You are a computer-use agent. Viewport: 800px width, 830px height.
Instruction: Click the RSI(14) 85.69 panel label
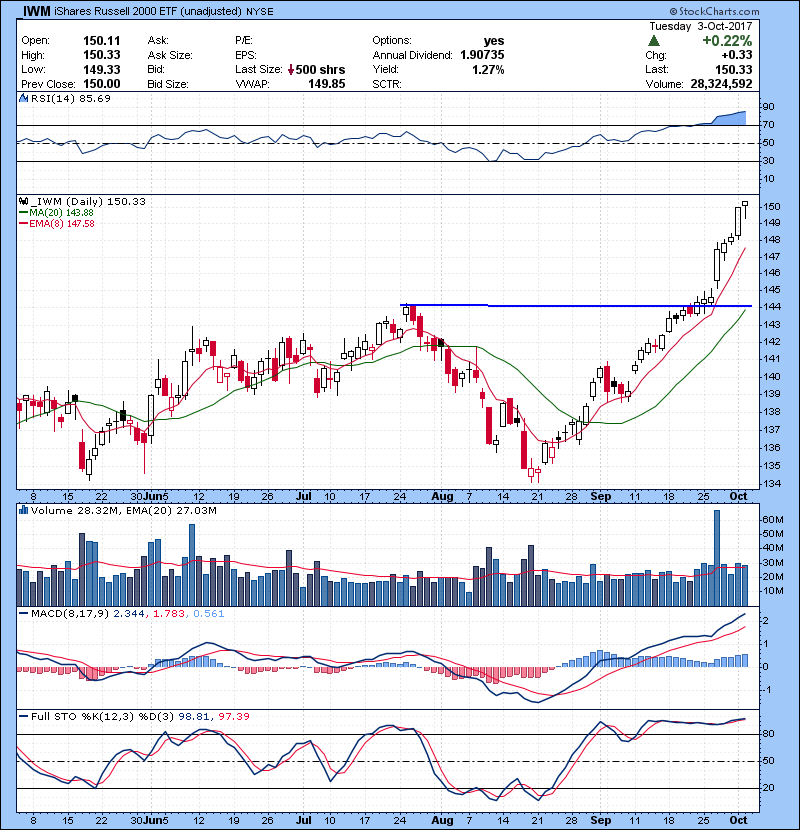(x=70, y=98)
